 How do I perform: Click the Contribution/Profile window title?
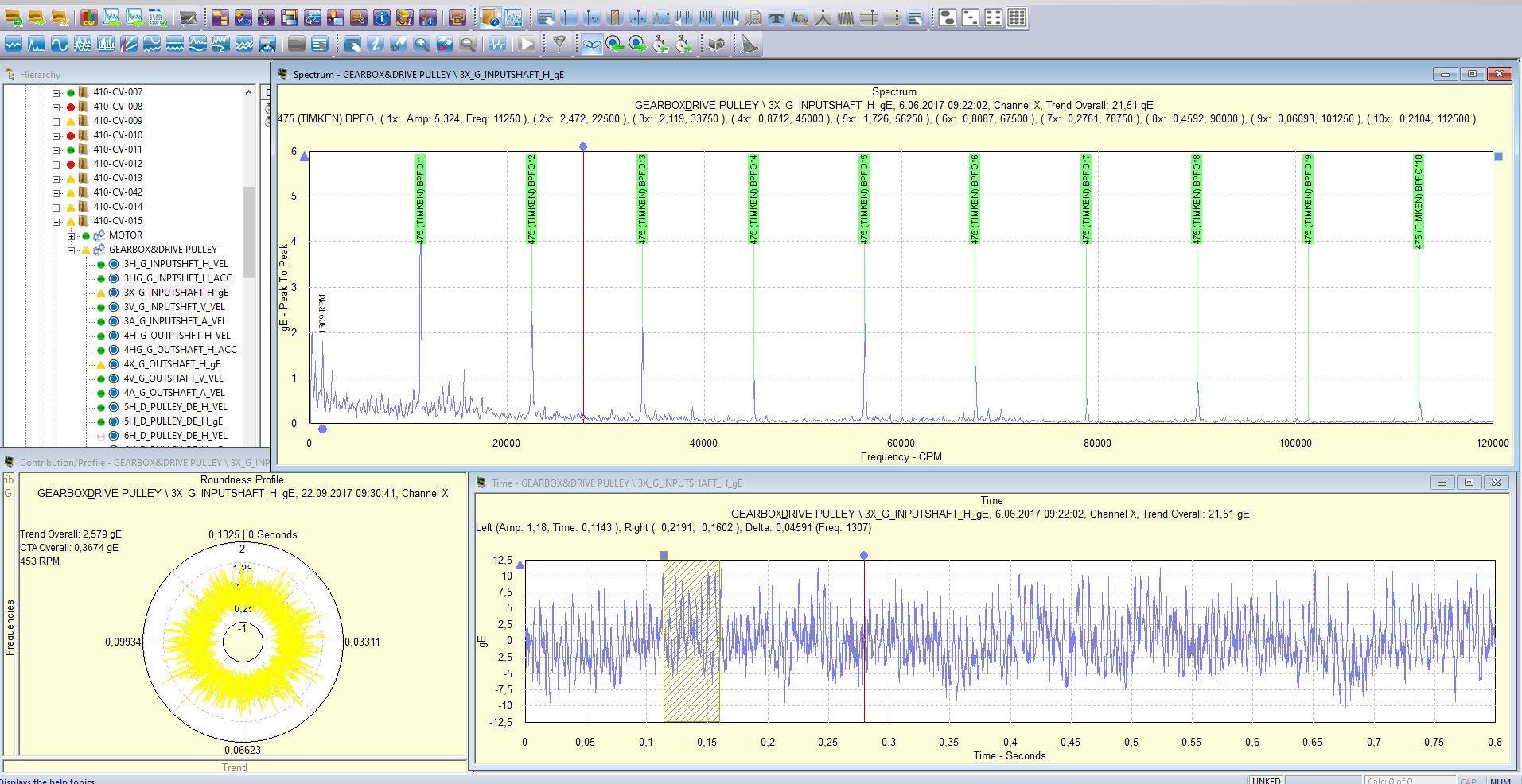coord(144,462)
